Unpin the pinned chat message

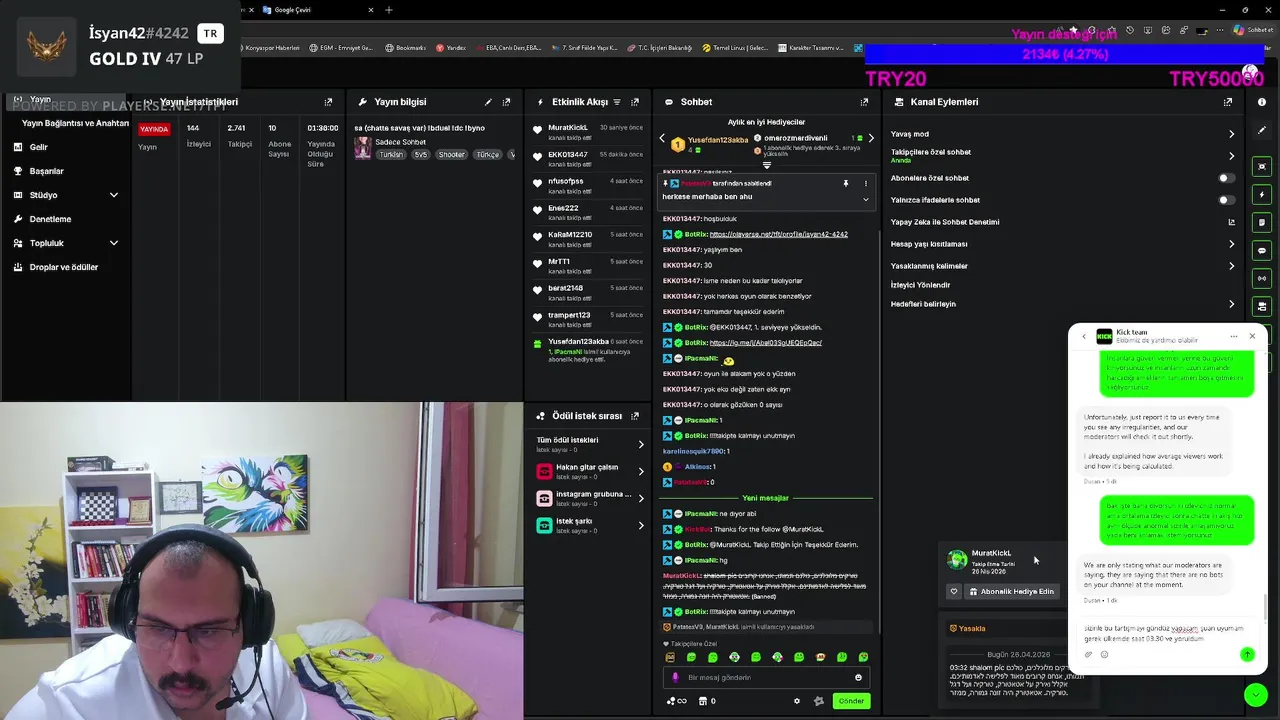[846, 184]
